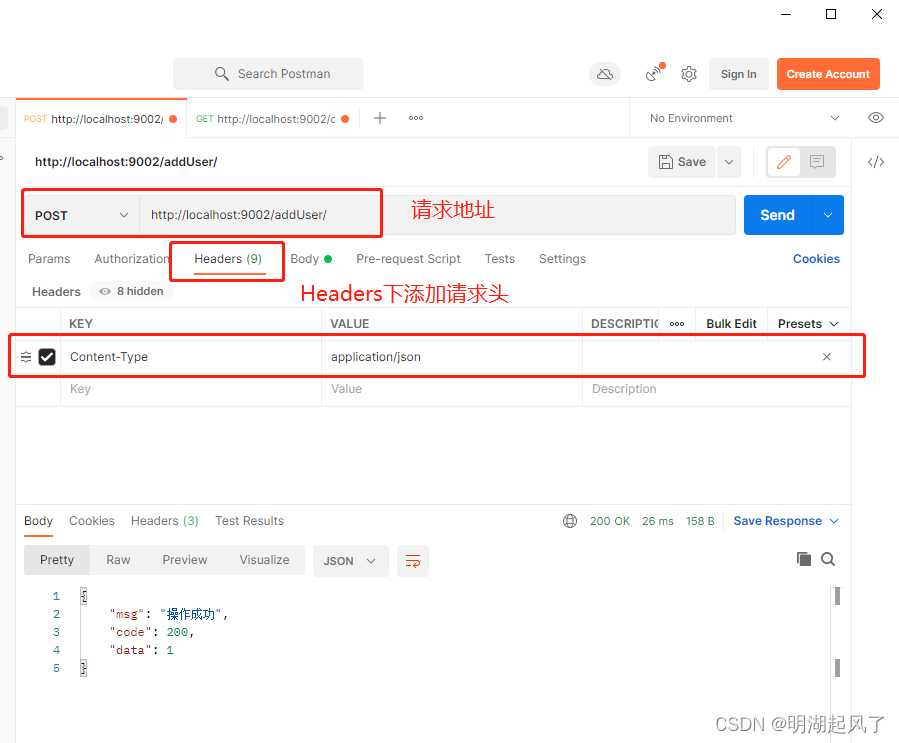Screen dimensions: 899x743
Task: Toggle the wrap lines icon in response
Action: pyautogui.click(x=413, y=561)
